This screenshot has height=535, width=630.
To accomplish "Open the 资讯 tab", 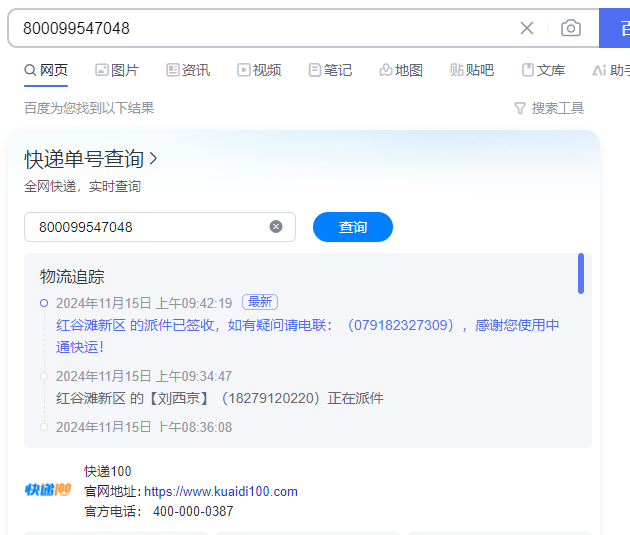I will [x=188, y=70].
